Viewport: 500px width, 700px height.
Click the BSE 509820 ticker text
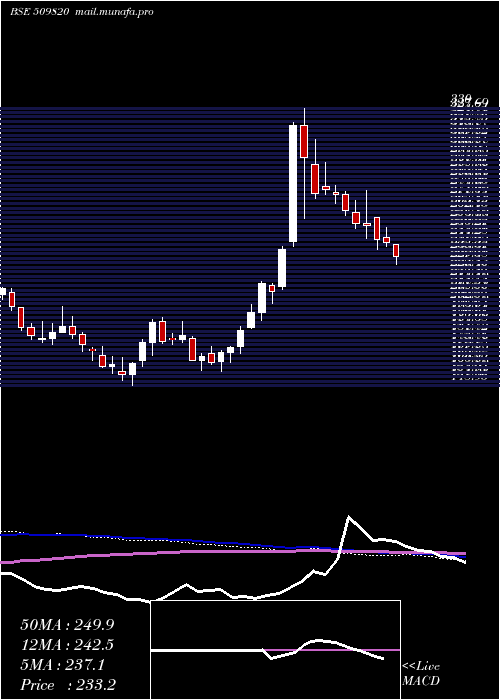coord(39,12)
